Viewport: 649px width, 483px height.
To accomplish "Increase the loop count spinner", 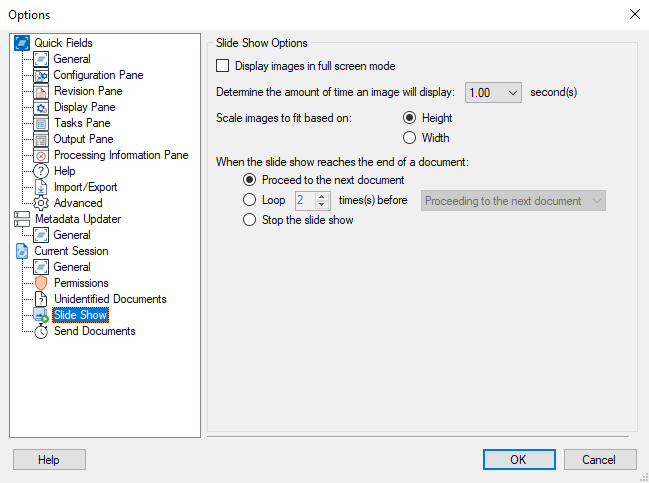I will (x=322, y=196).
